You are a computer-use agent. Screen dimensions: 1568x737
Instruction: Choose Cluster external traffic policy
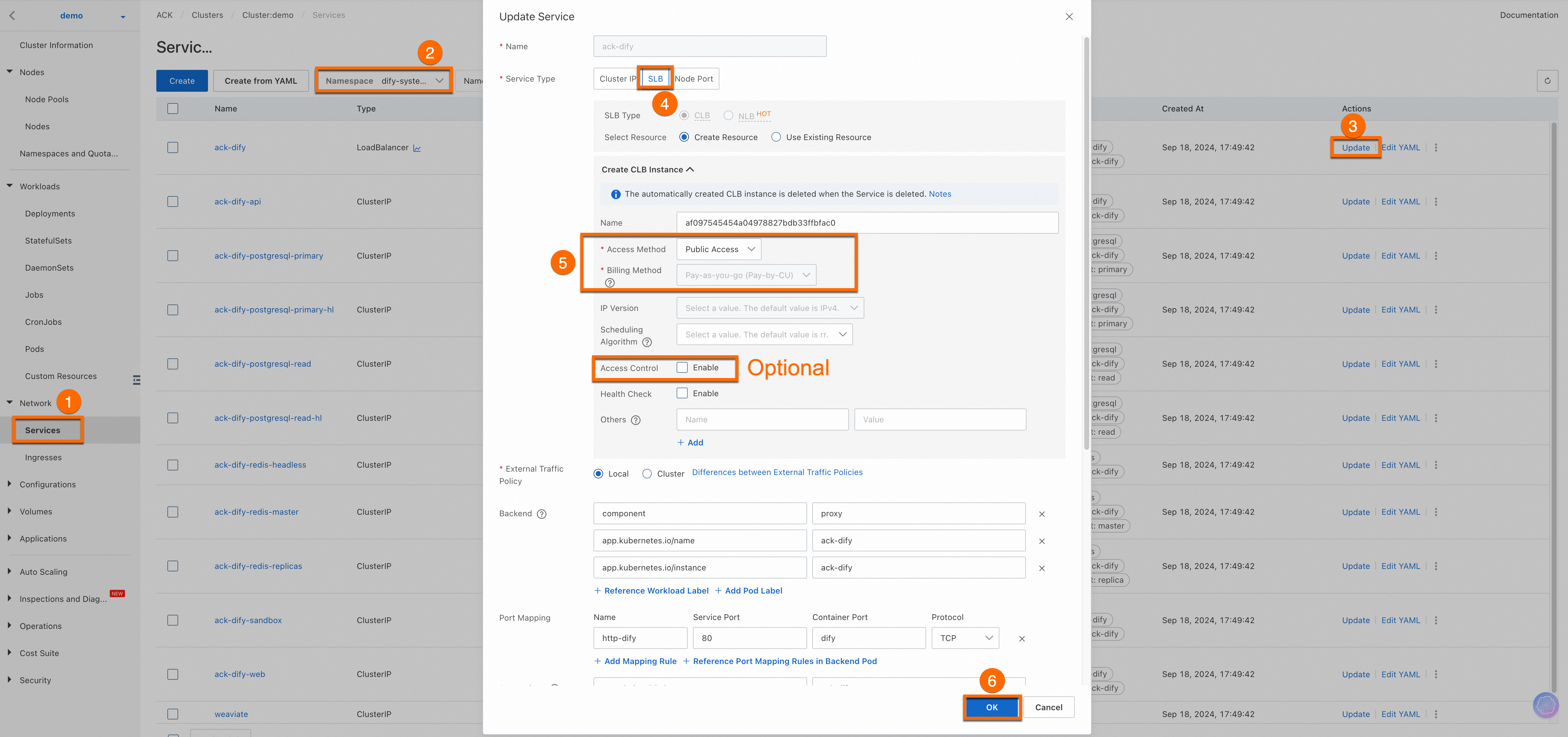pos(647,474)
